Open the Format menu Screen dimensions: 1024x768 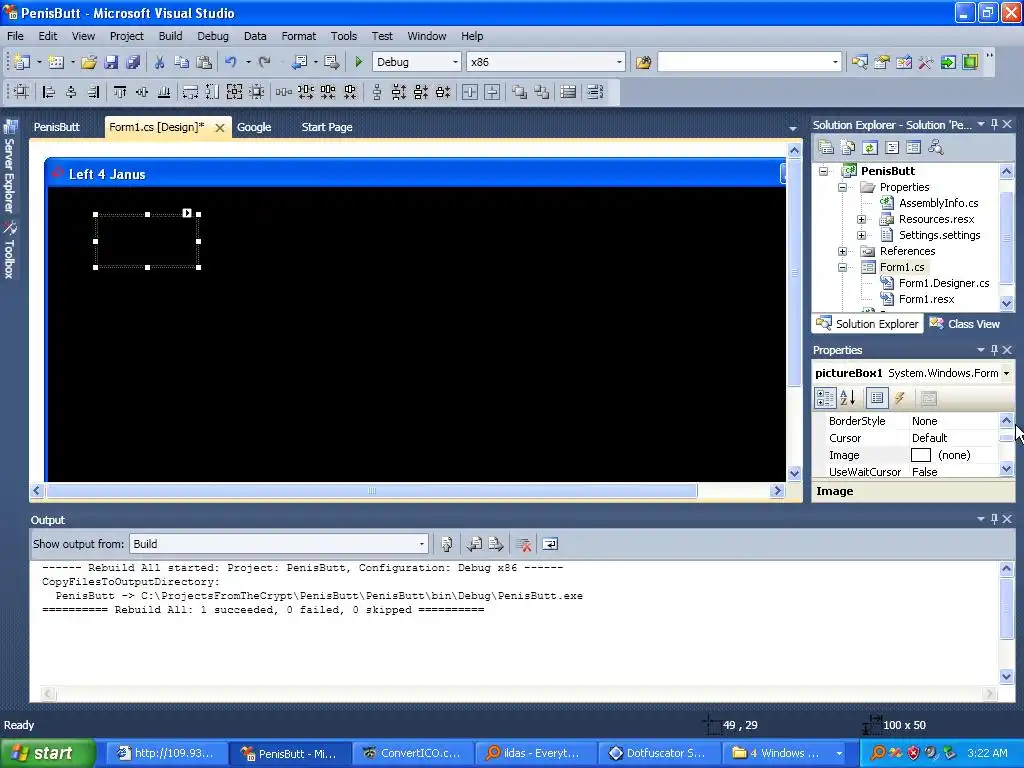pos(298,36)
